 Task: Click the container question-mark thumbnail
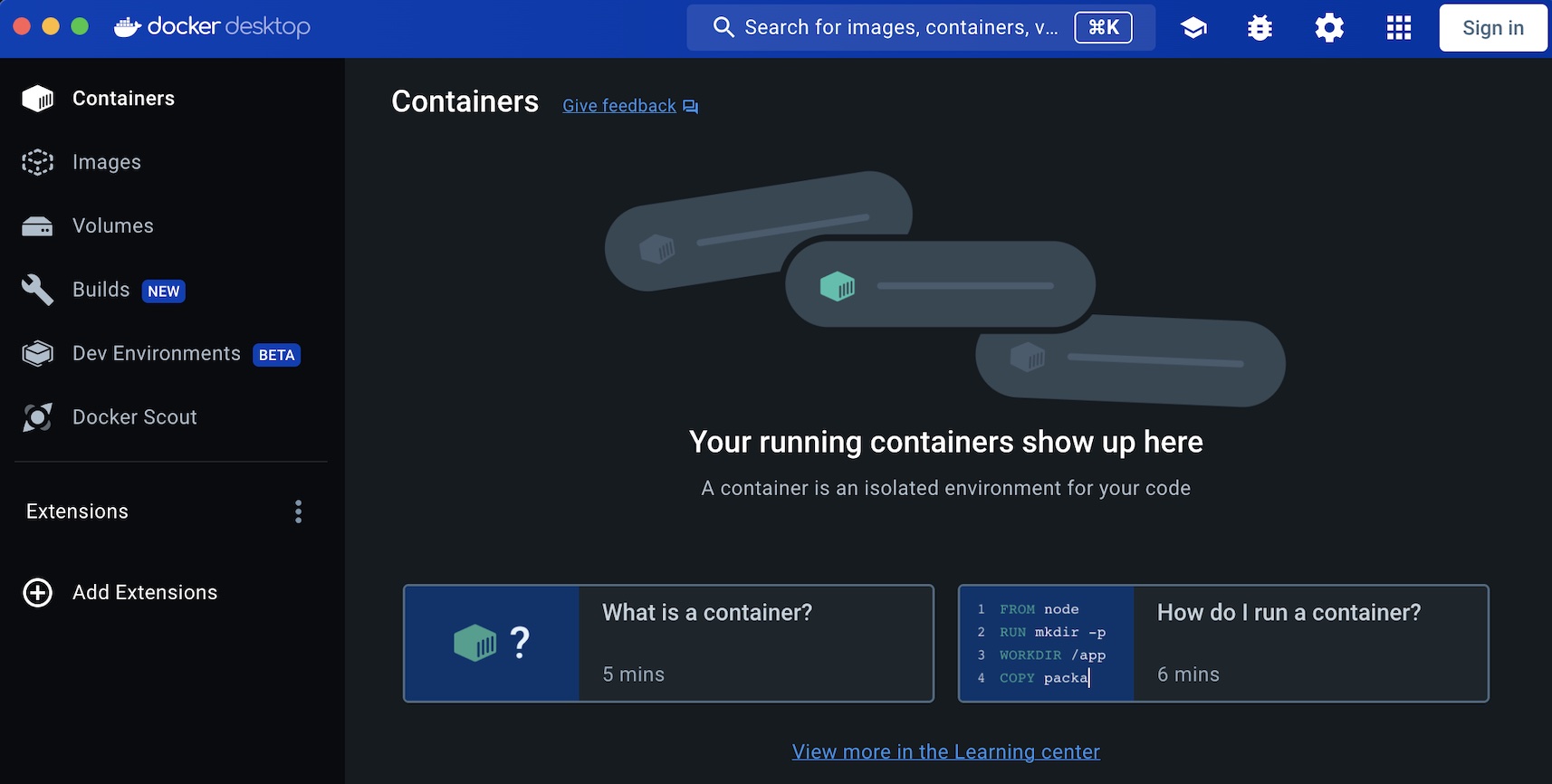coord(492,643)
